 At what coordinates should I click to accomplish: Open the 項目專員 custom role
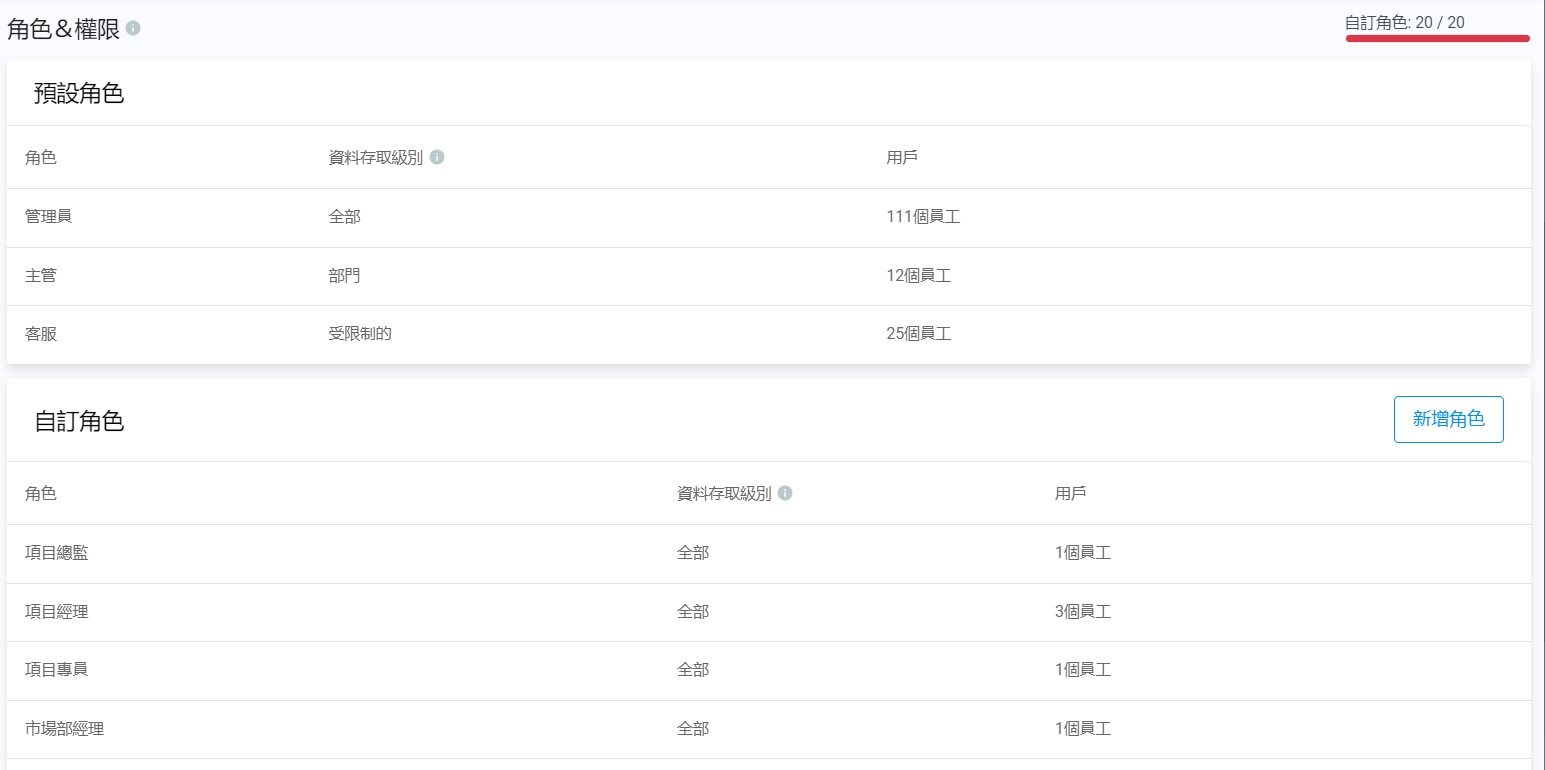click(56, 669)
